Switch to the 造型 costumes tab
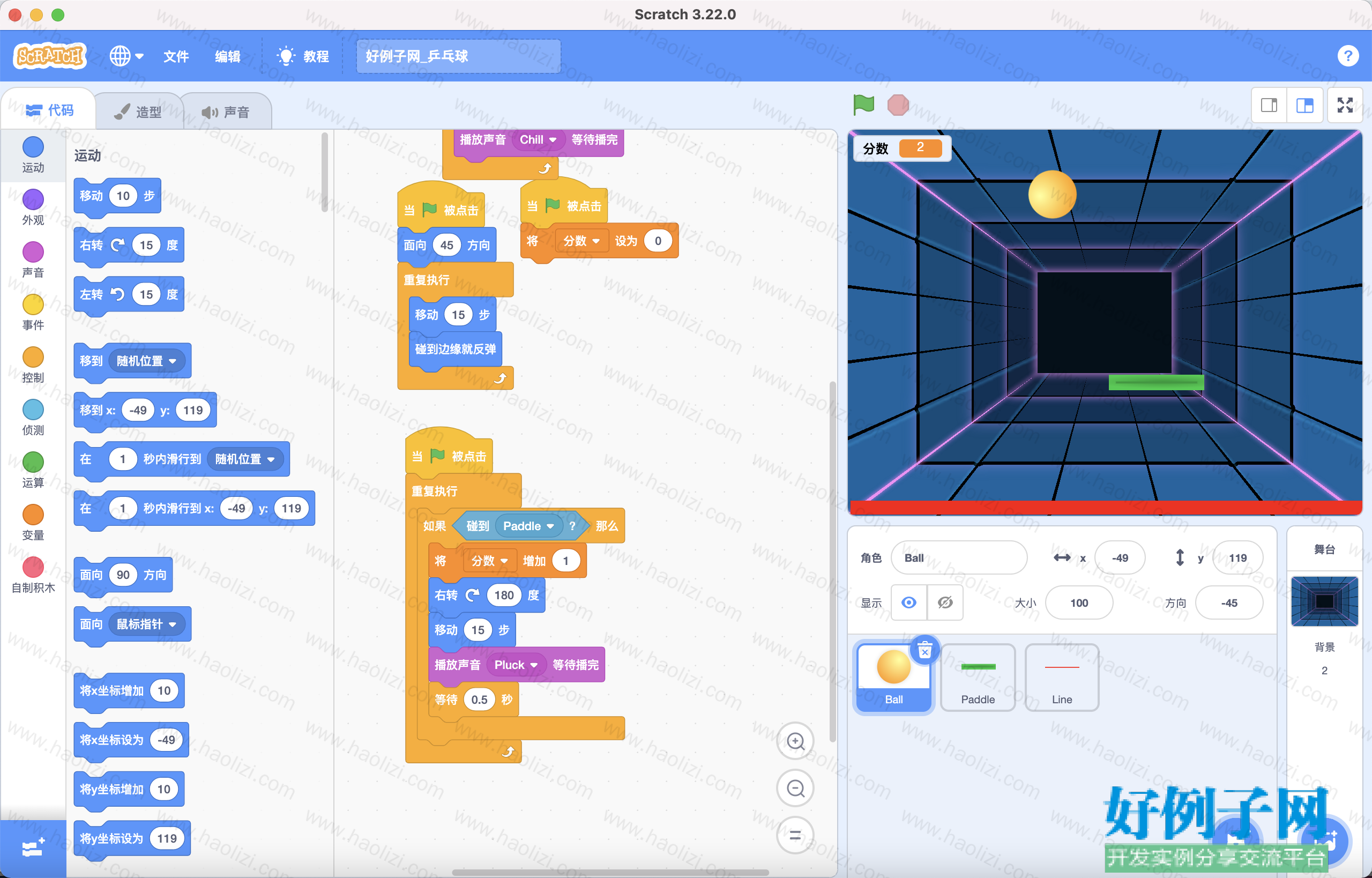The width and height of the screenshot is (1372, 878). (x=138, y=111)
